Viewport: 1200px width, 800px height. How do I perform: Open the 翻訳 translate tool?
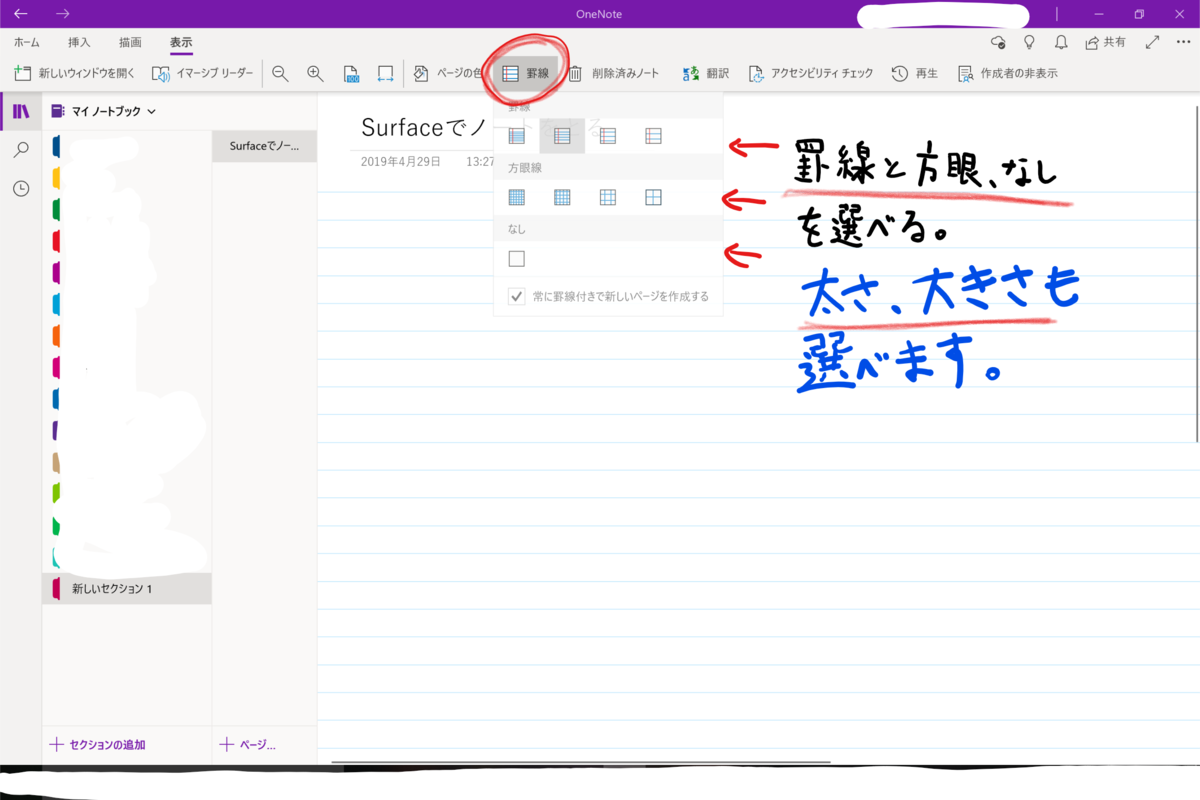(706, 73)
